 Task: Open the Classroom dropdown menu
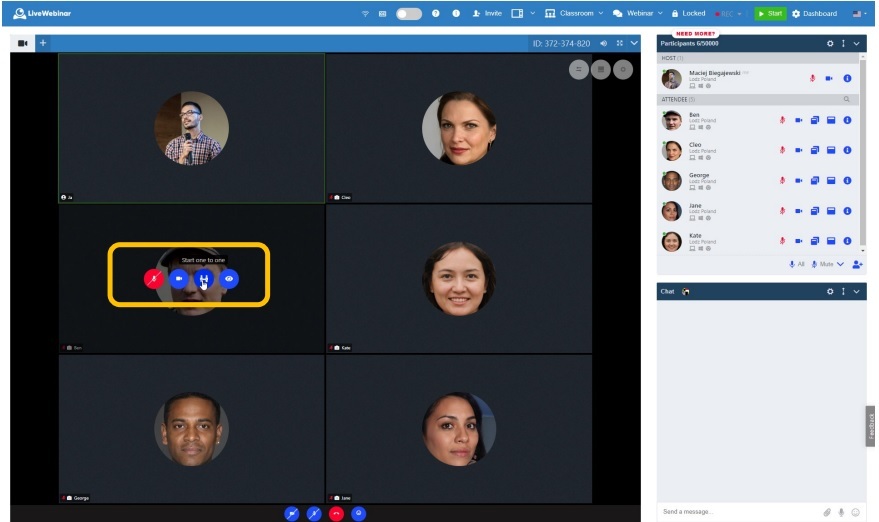coord(575,14)
